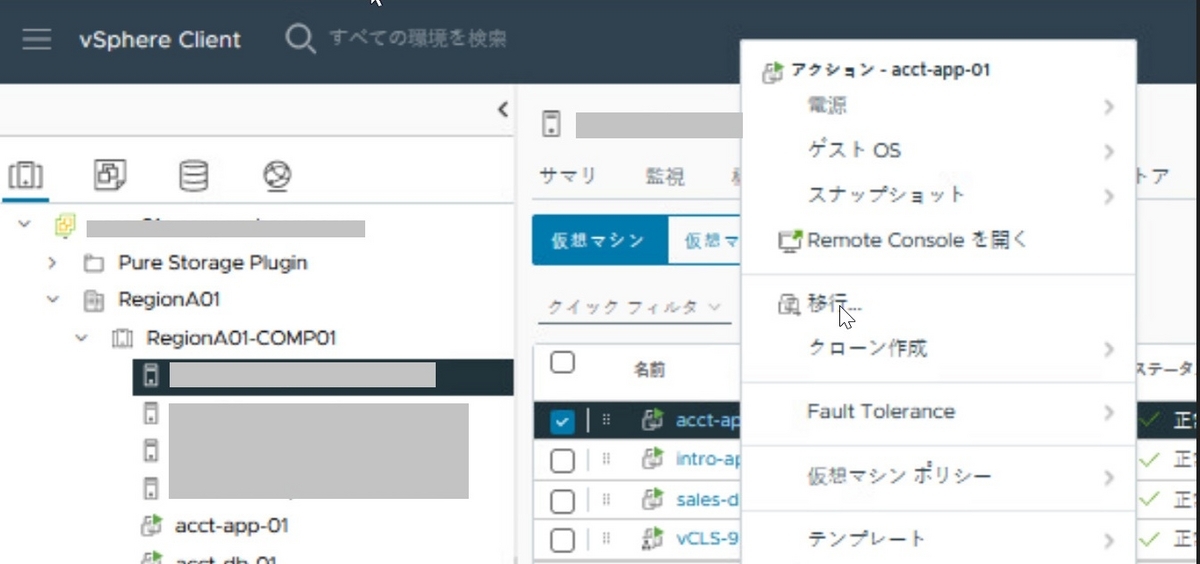Click the migrate icon in context menu

789,305
